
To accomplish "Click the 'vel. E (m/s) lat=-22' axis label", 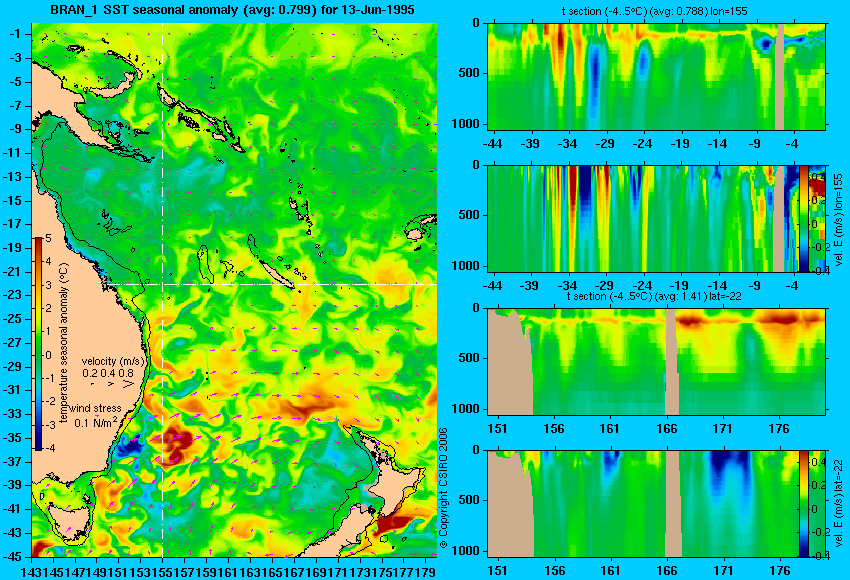I will [838, 504].
